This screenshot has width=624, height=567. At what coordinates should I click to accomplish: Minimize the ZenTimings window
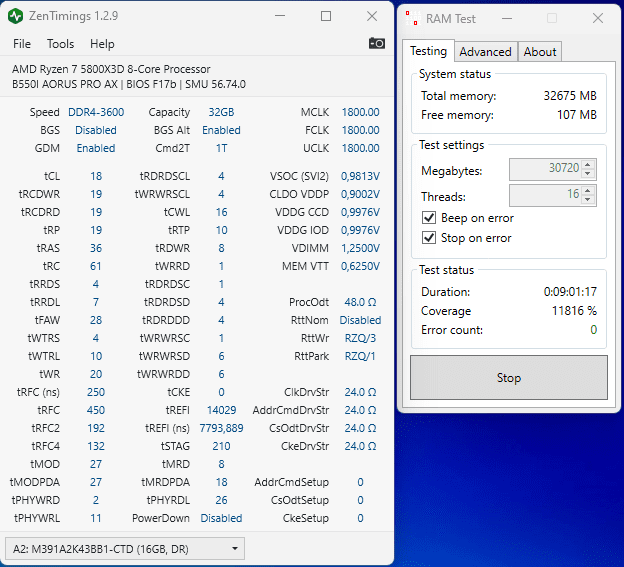(280, 16)
